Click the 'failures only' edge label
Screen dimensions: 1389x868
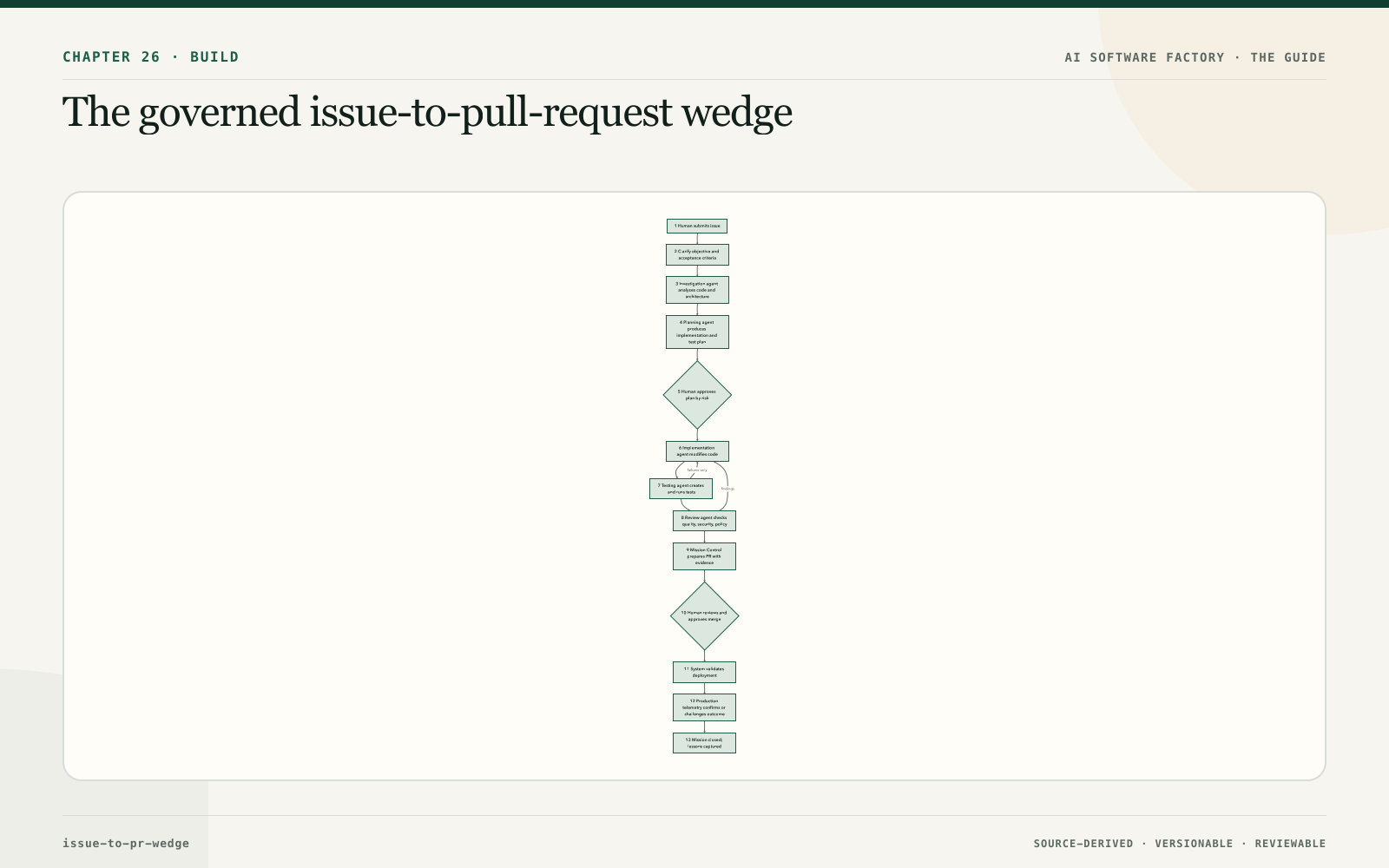pos(697,470)
